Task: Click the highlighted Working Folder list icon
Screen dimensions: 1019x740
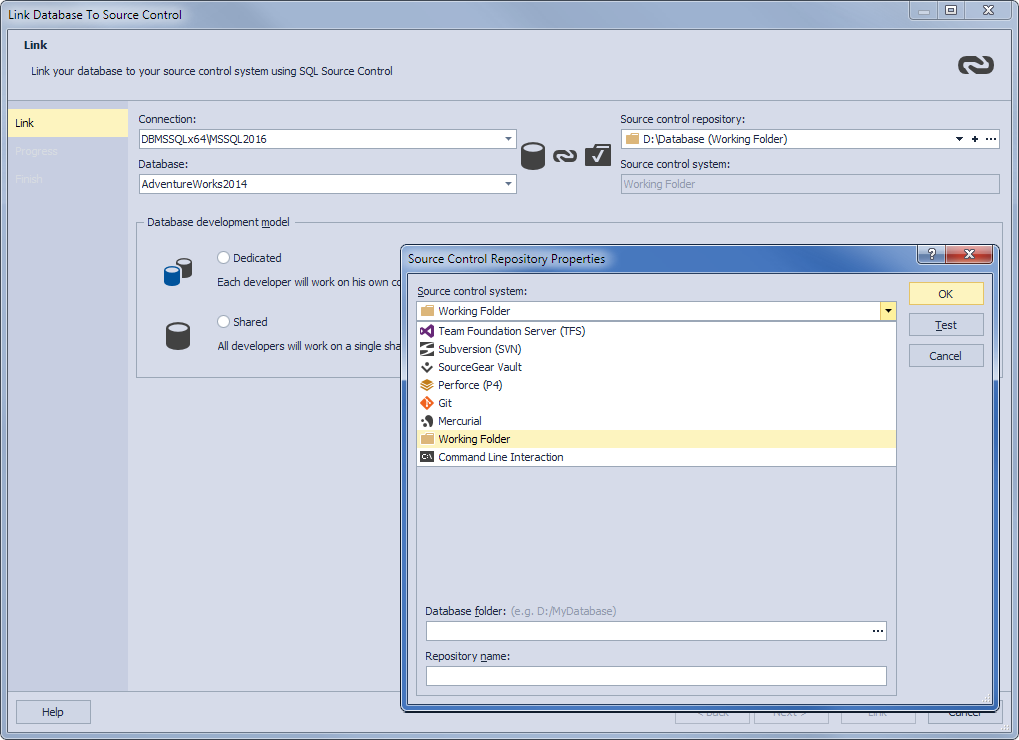Action: (426, 439)
